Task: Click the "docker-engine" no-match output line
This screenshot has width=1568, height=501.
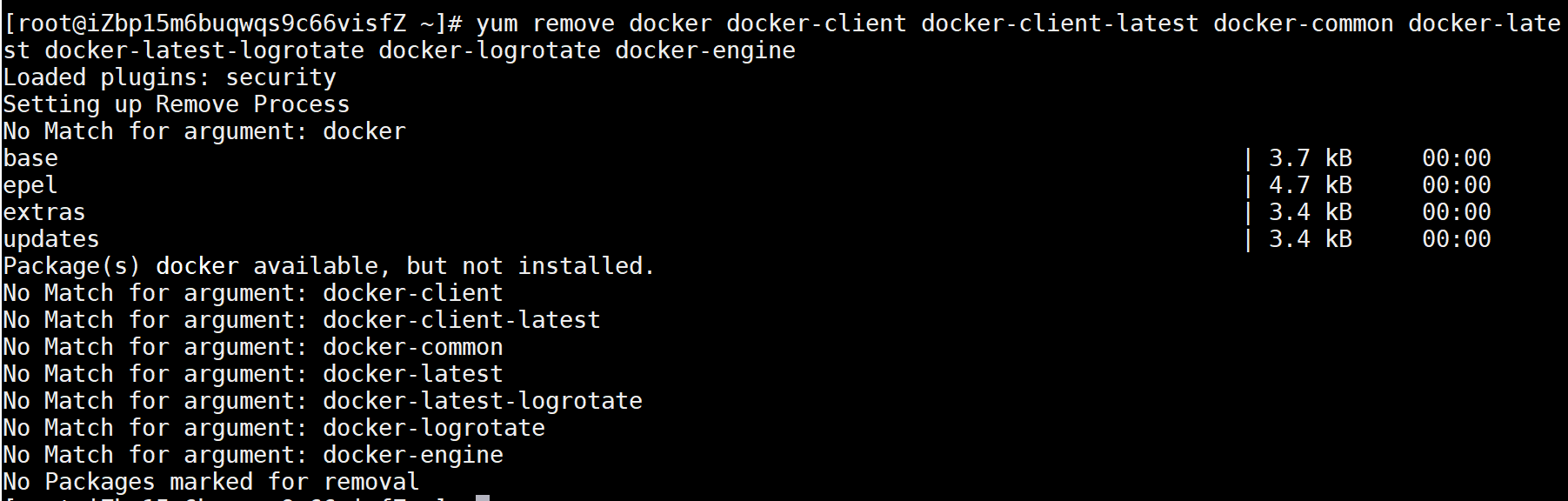Action: [x=252, y=455]
